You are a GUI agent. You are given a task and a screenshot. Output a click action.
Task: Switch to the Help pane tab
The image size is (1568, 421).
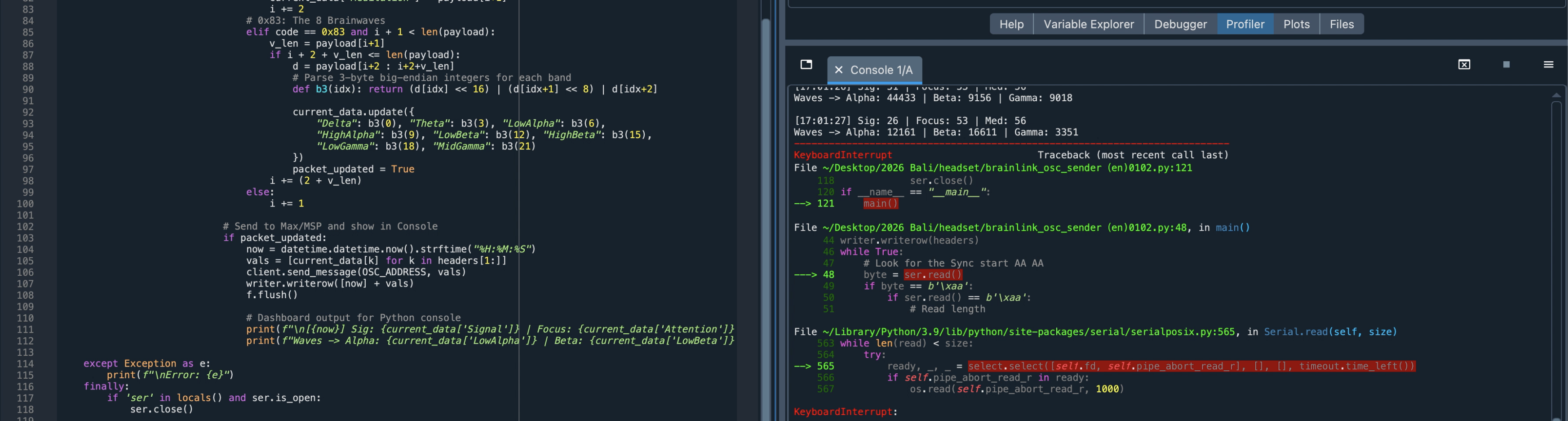click(x=1011, y=24)
